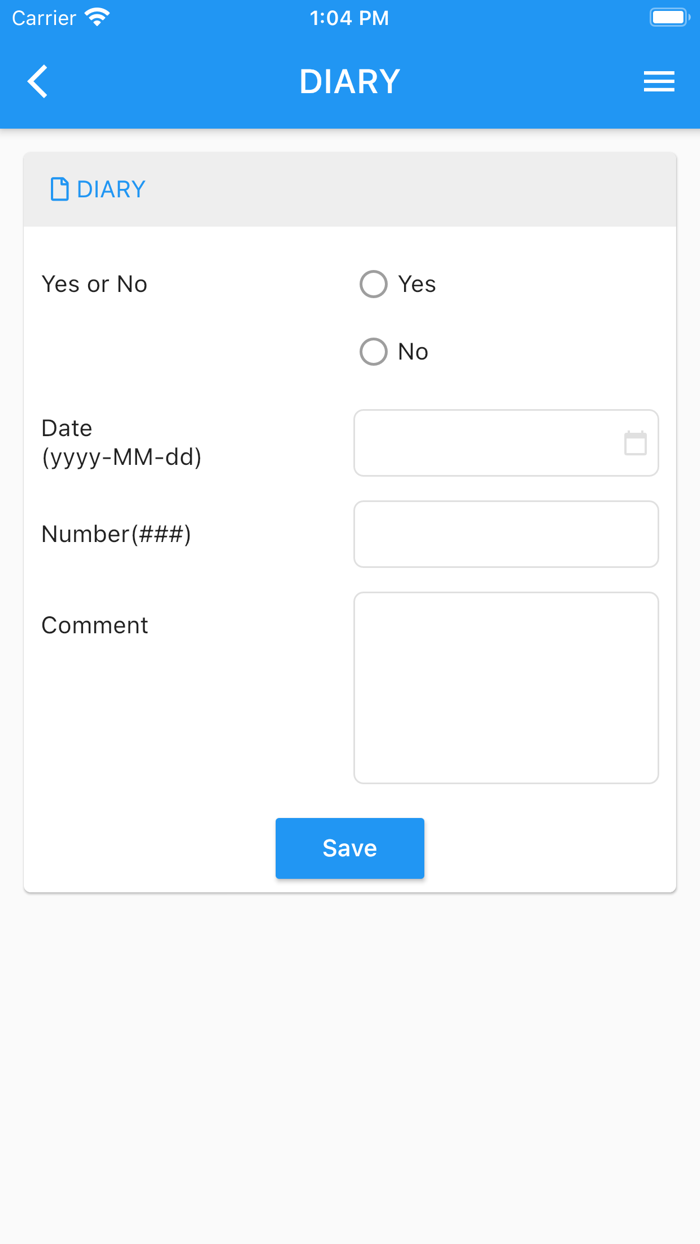Viewport: 700px width, 1244px height.
Task: Tap the DIARY page title
Action: [350, 82]
